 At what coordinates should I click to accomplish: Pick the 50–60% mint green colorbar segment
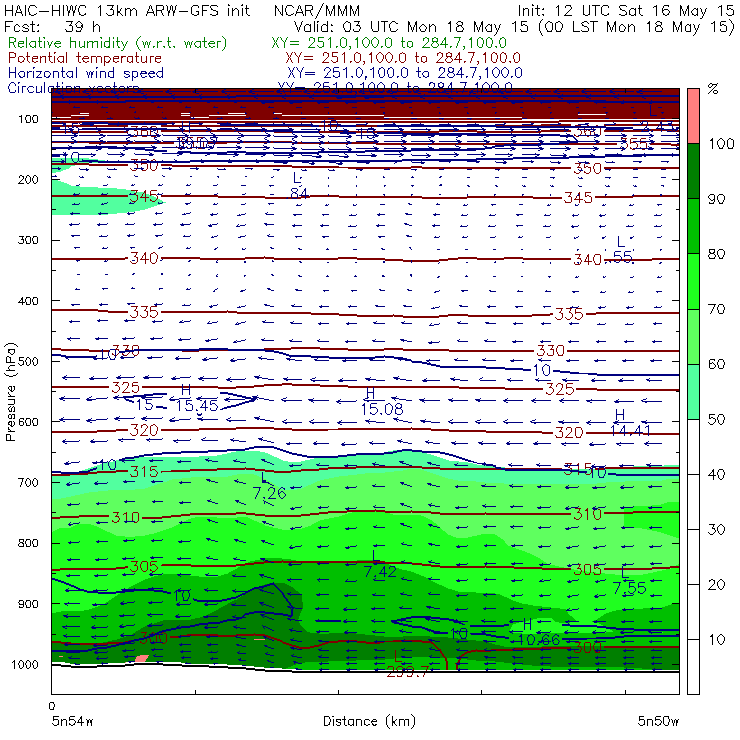[x=693, y=392]
